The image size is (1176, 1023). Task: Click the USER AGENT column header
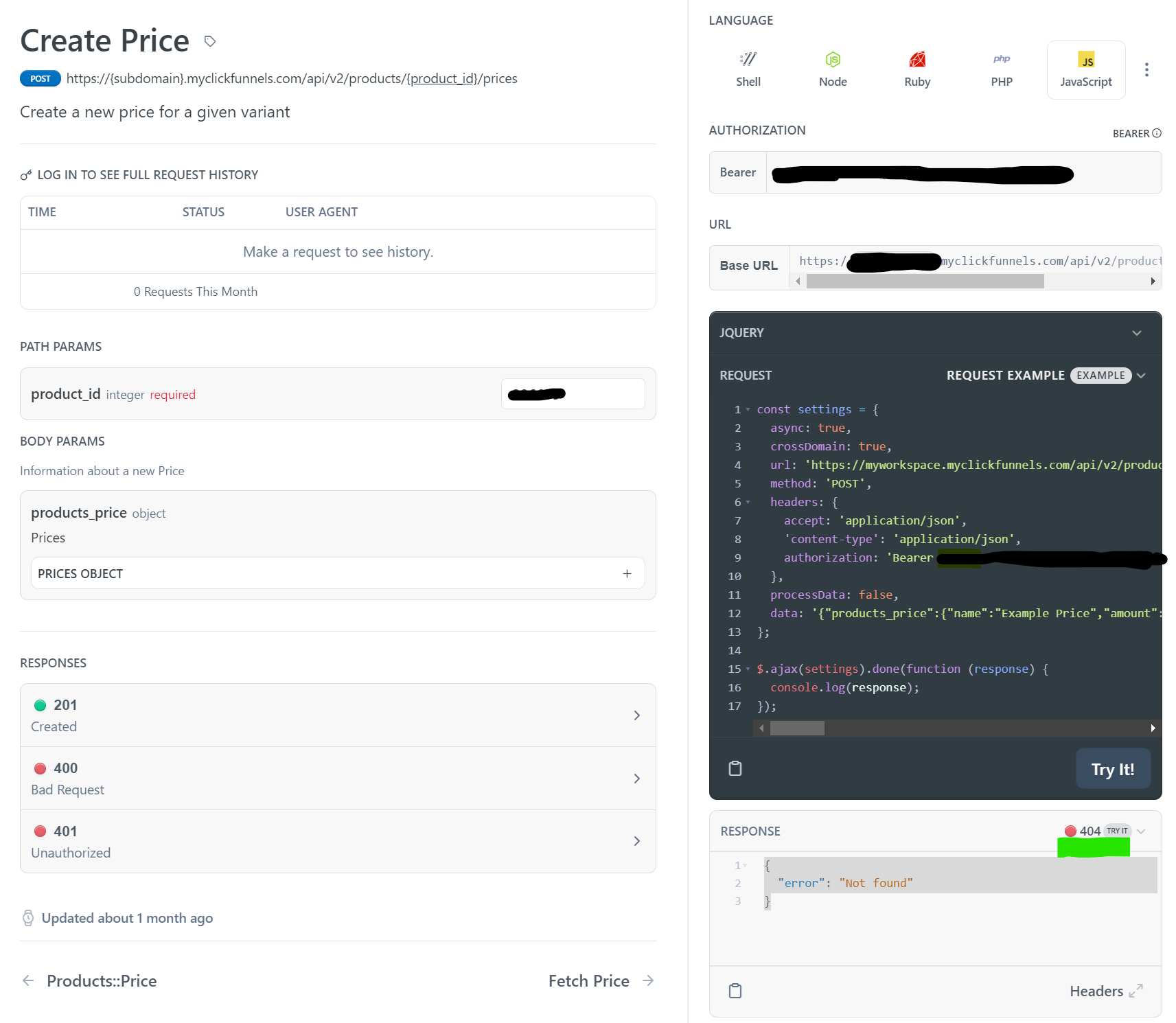[321, 212]
